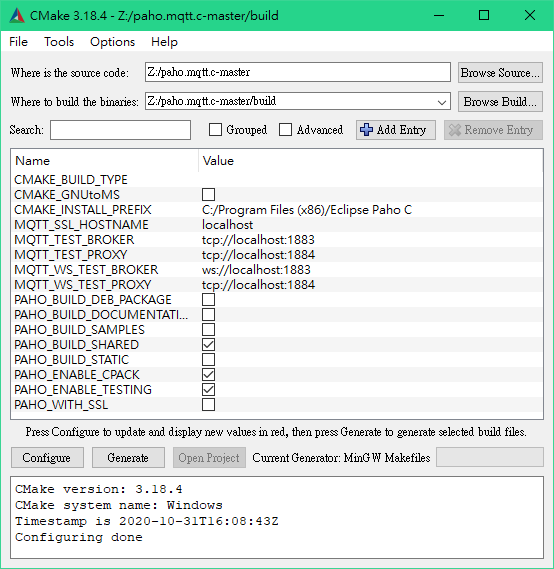This screenshot has height=569, width=554.
Task: Toggle the Grouped checkbox
Action: tap(215, 130)
